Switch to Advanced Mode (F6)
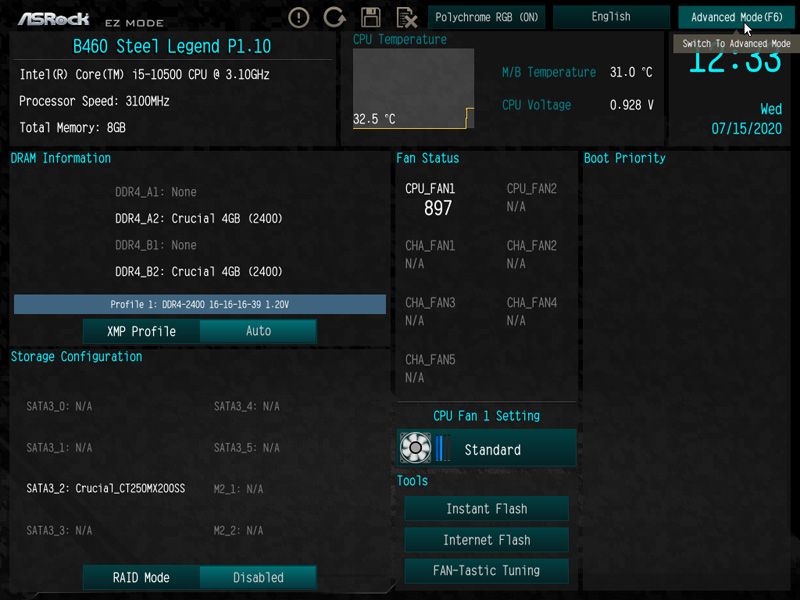The image size is (800, 600). pos(736,17)
